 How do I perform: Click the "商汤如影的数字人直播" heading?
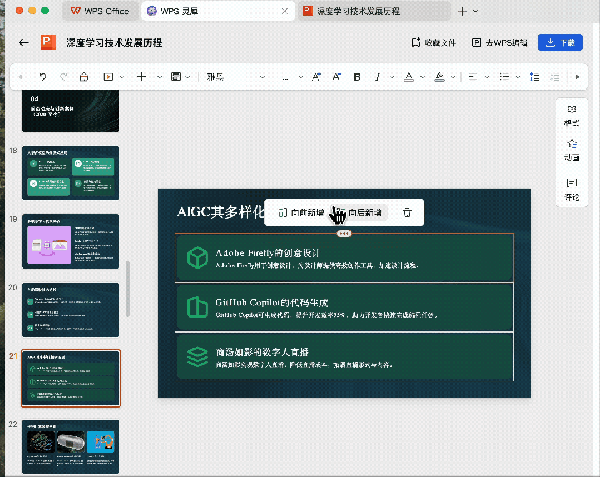point(262,352)
